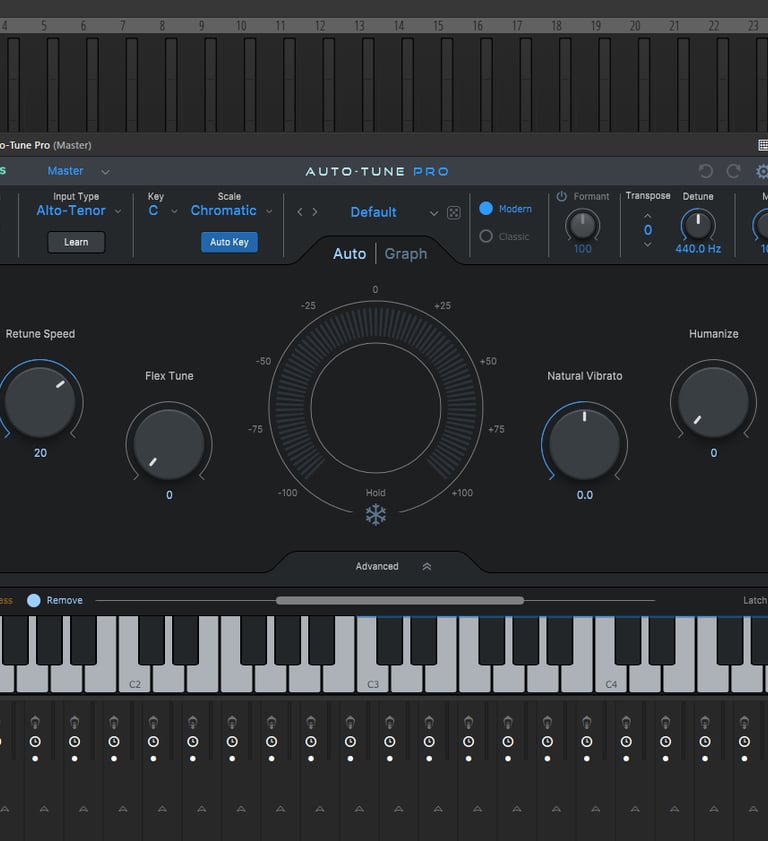This screenshot has height=841, width=768.
Task: Click the Natural Vibrato knob
Action: click(585, 445)
